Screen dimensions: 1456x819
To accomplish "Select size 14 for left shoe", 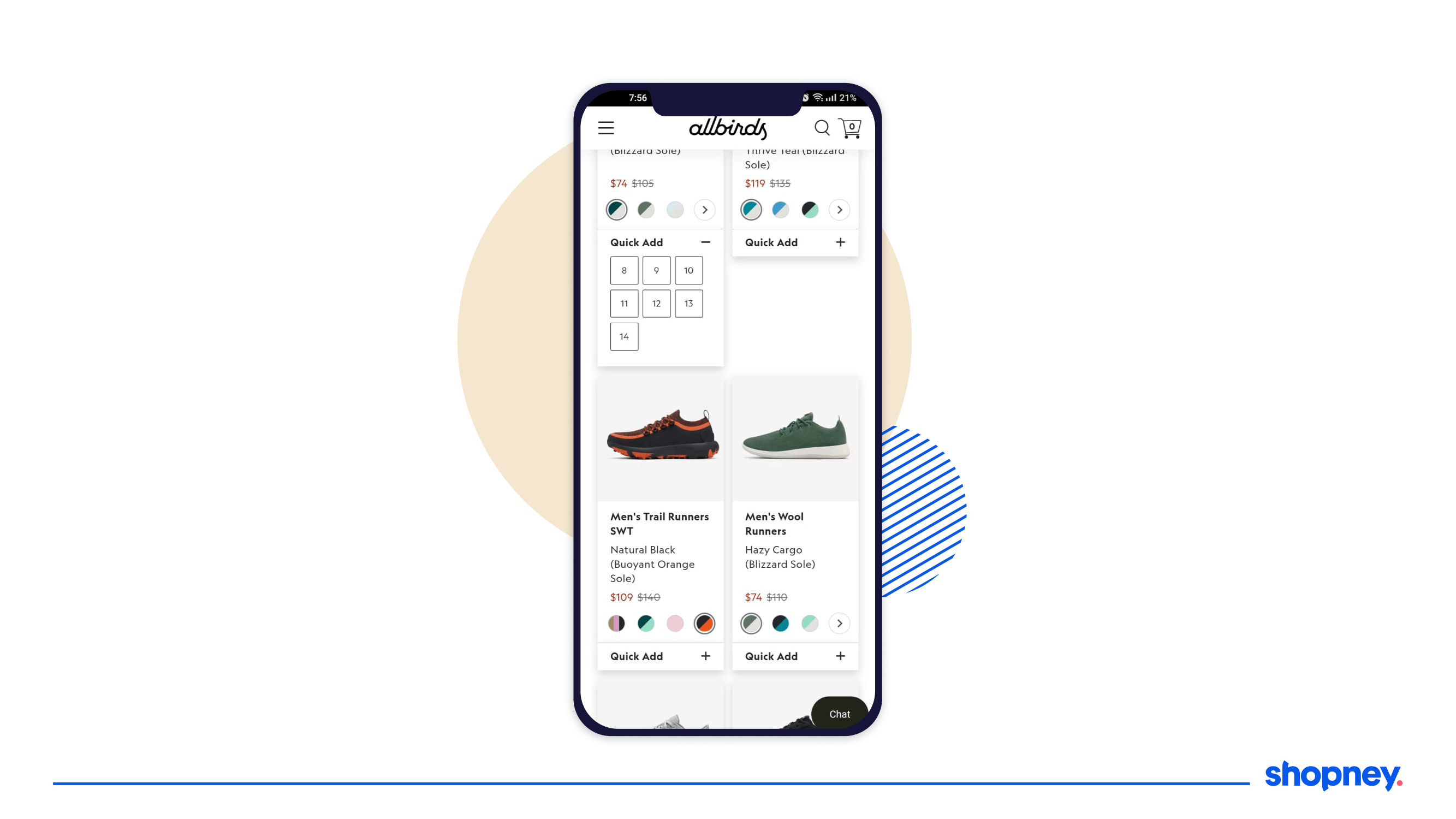I will 623,336.
